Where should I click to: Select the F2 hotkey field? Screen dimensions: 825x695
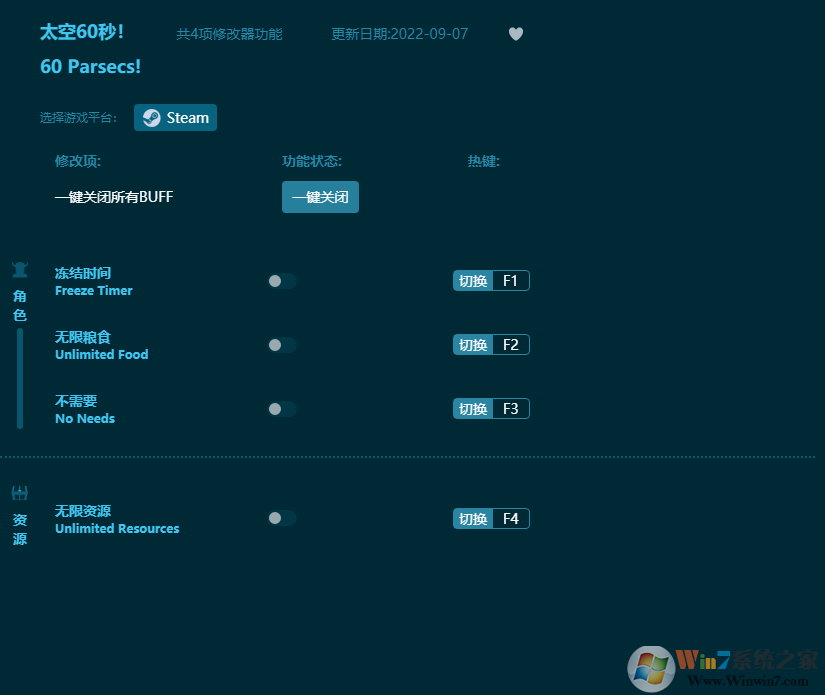click(510, 345)
